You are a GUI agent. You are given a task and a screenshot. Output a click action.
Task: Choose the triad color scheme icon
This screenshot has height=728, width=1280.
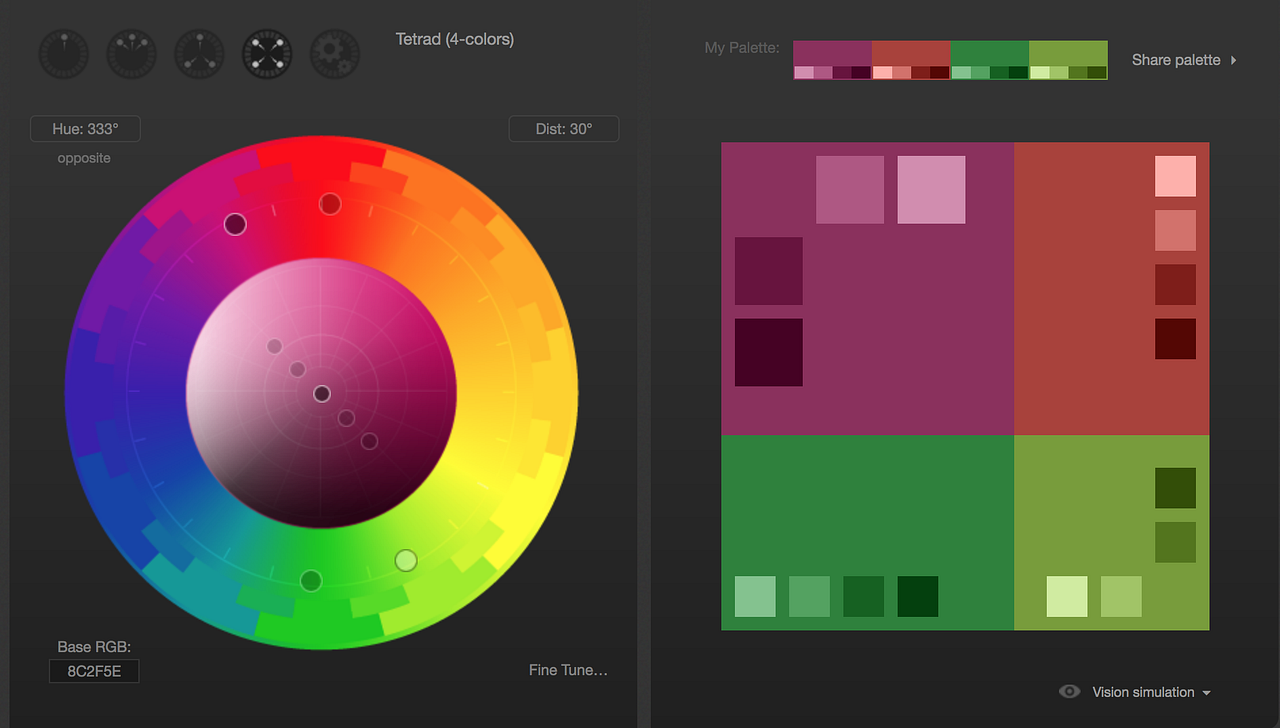199,53
